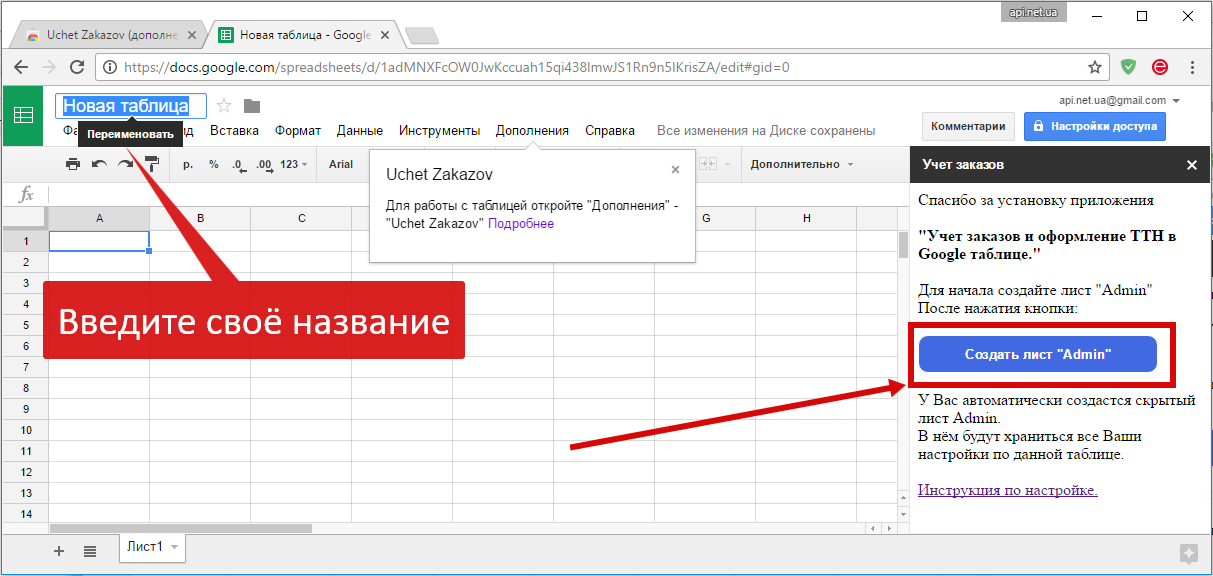Click the print icon
The height and width of the screenshot is (576, 1213).
pyautogui.click(x=72, y=164)
